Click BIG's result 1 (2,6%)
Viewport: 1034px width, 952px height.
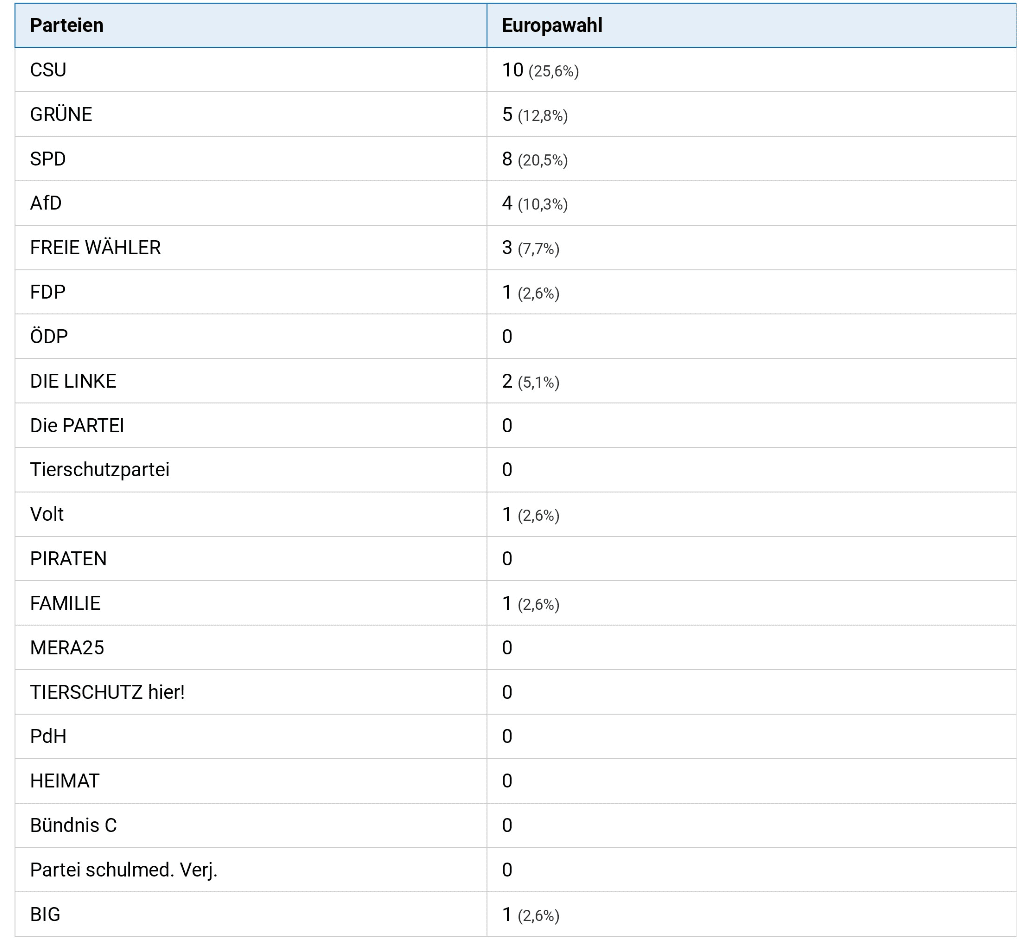pos(530,914)
